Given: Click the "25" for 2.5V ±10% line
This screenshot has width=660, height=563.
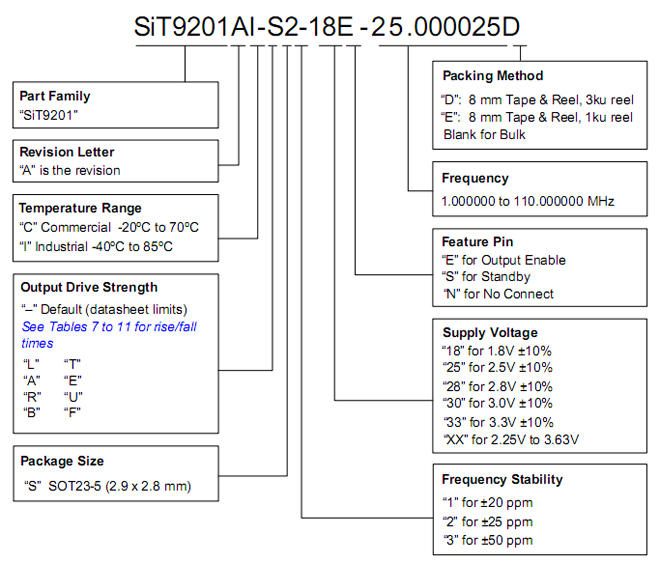Looking at the screenshot, I should tap(498, 367).
